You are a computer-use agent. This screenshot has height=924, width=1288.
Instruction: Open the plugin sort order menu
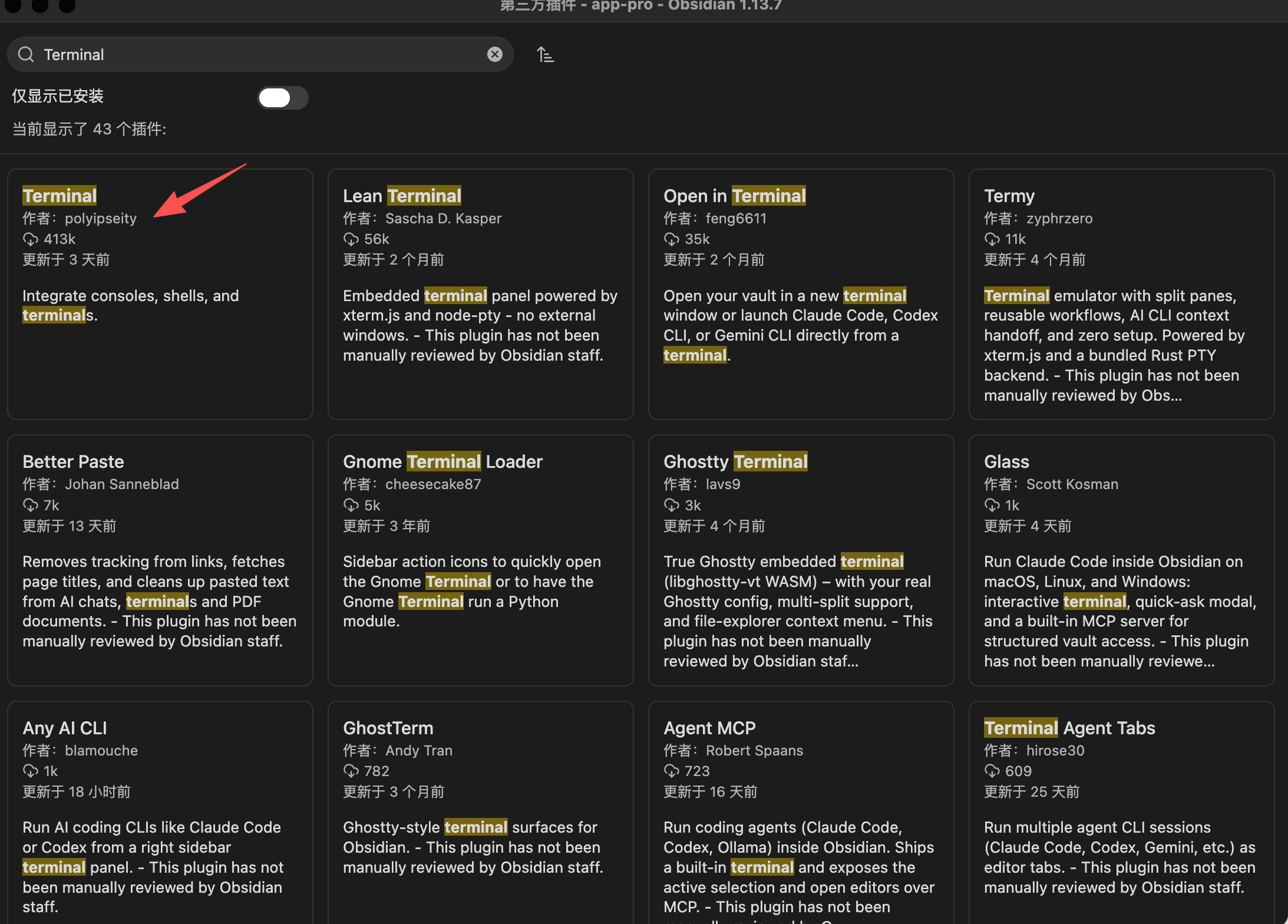point(546,55)
